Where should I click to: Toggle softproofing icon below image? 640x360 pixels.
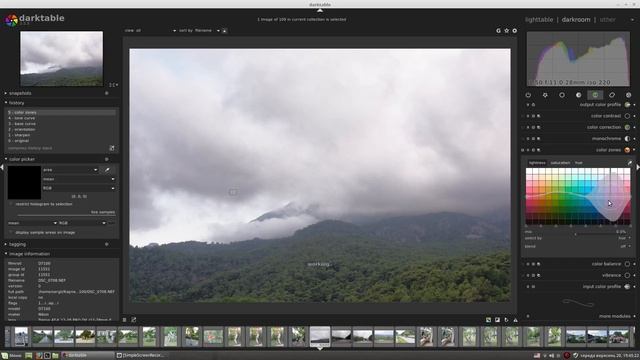[507, 320]
